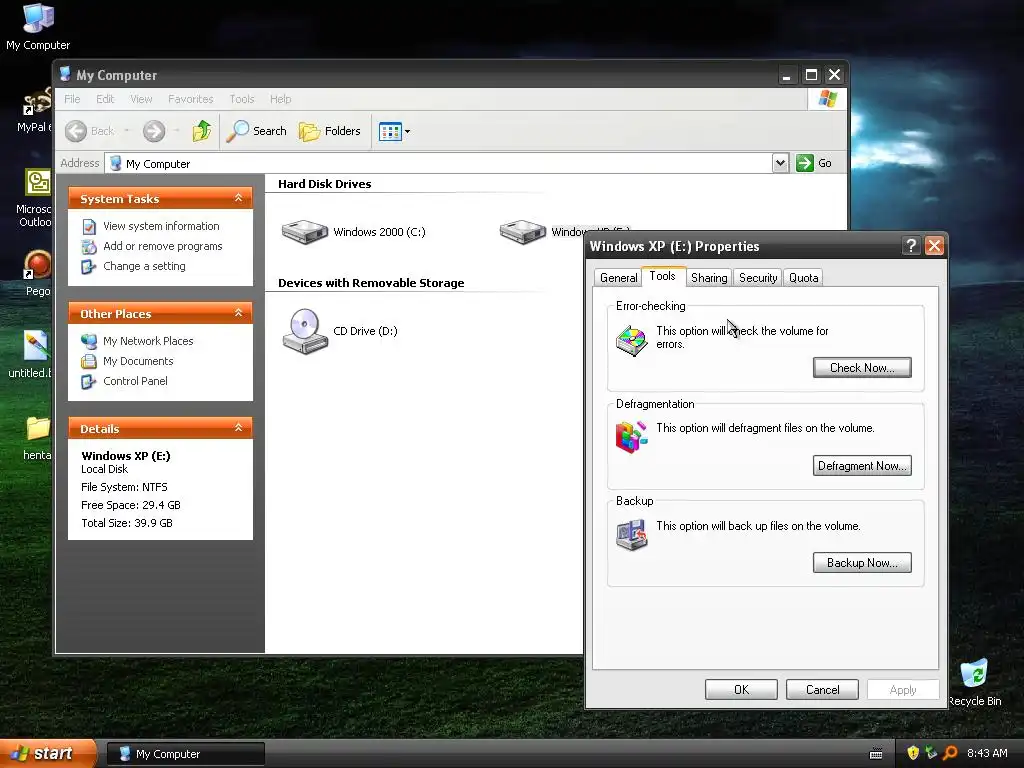1024x768 pixels.
Task: Click the Forward arrow icon in toolbar
Action: [x=154, y=131]
